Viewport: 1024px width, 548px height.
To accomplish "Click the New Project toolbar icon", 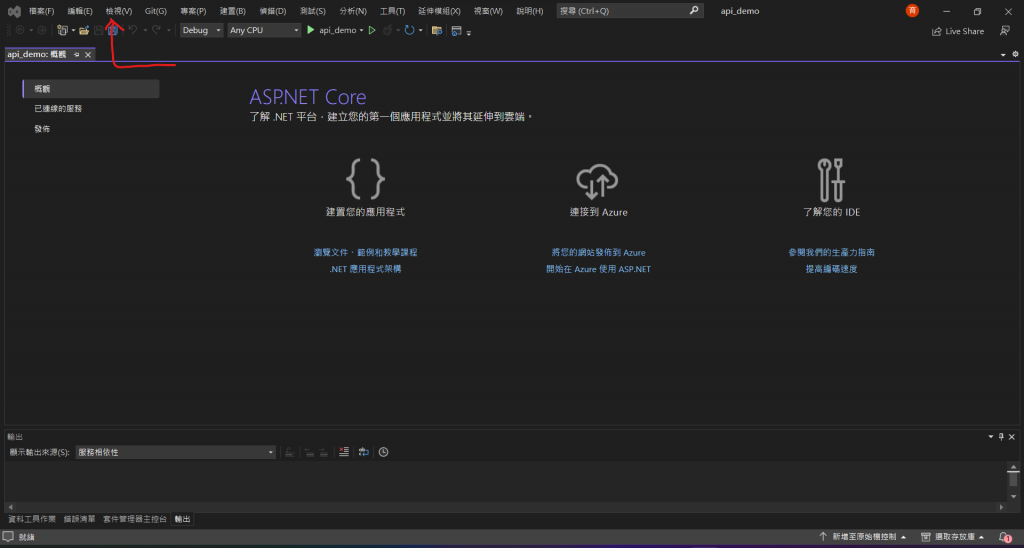I will (62, 30).
